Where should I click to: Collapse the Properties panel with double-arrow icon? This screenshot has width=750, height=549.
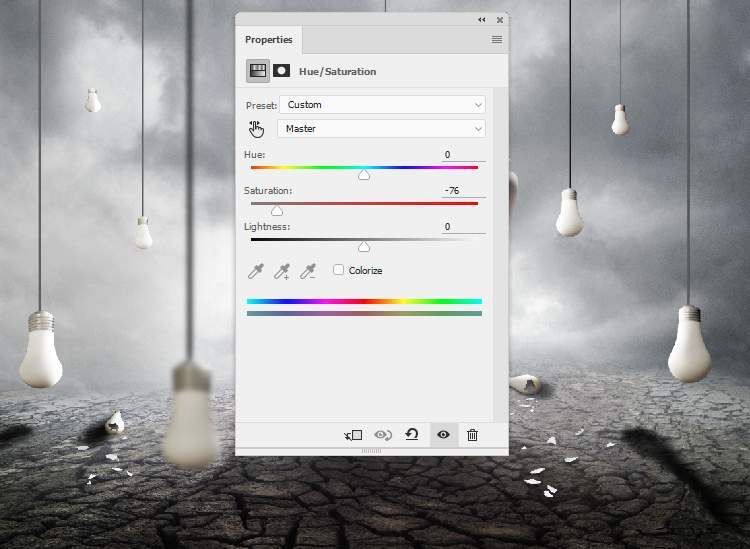point(482,20)
